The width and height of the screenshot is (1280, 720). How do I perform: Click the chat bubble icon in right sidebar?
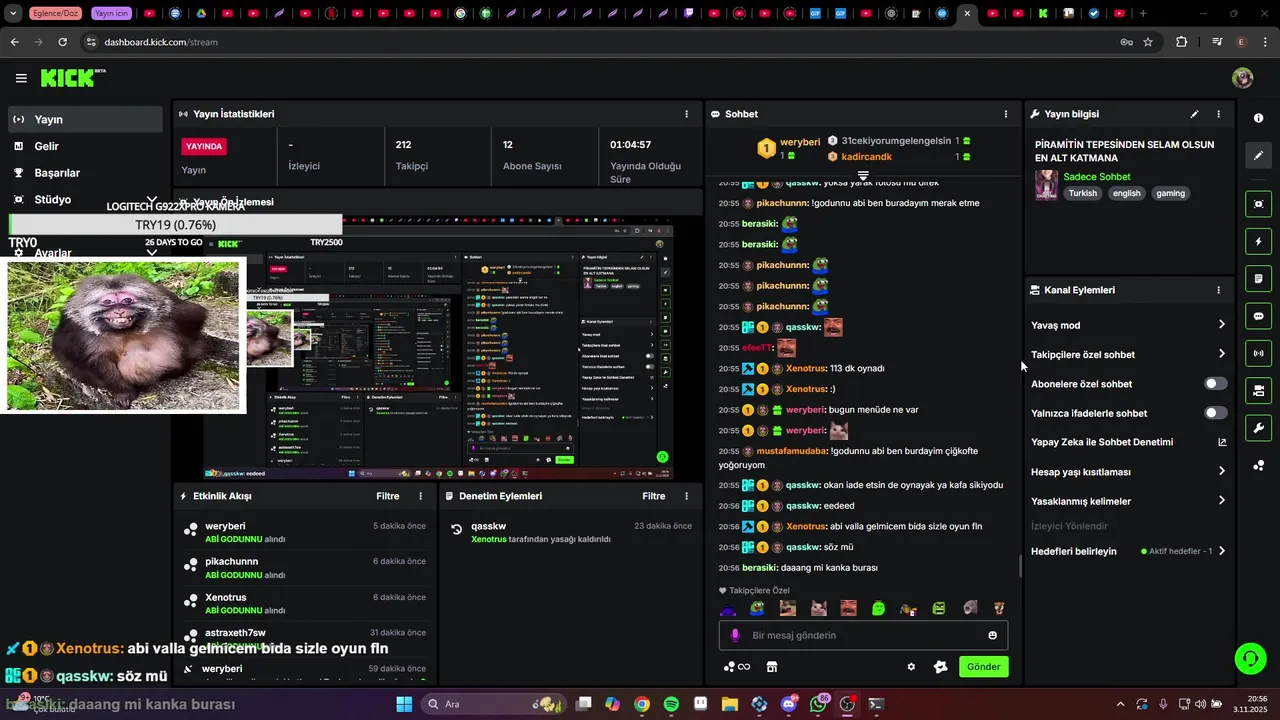1258,316
